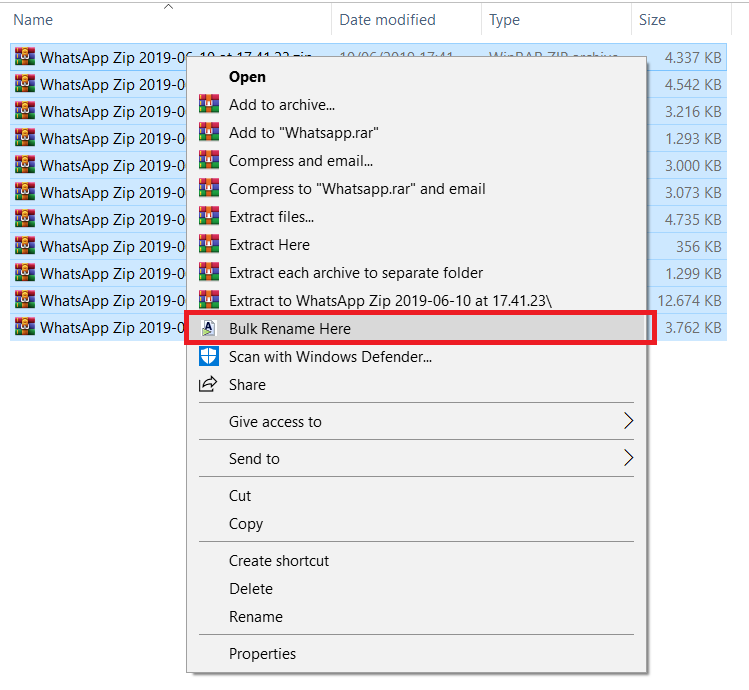The height and width of the screenshot is (690, 749).
Task: Click Windows Defender shield icon
Action: 209,356
